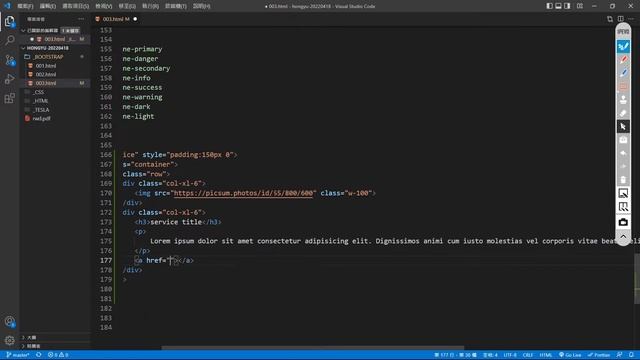This screenshot has height=360, width=640.
Task: Select the stamp annotation tool
Action: (623, 100)
